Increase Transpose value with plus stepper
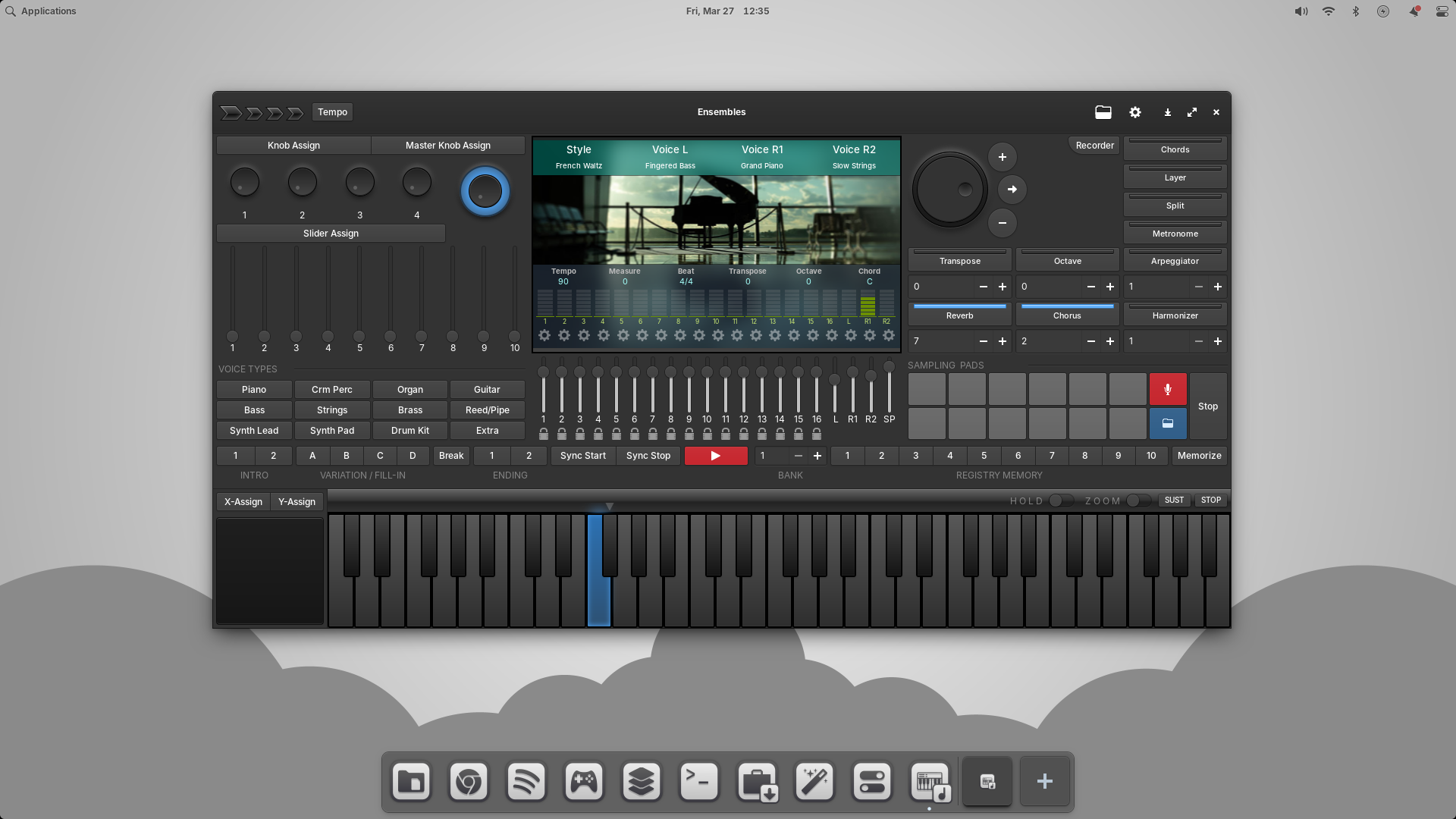 click(1002, 287)
